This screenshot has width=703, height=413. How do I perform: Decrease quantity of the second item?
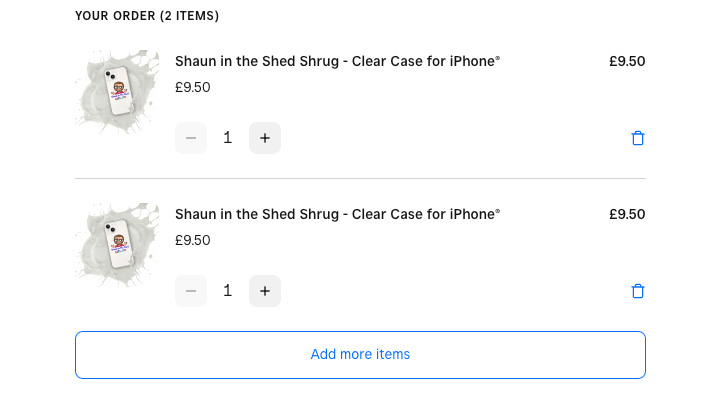pyautogui.click(x=191, y=291)
